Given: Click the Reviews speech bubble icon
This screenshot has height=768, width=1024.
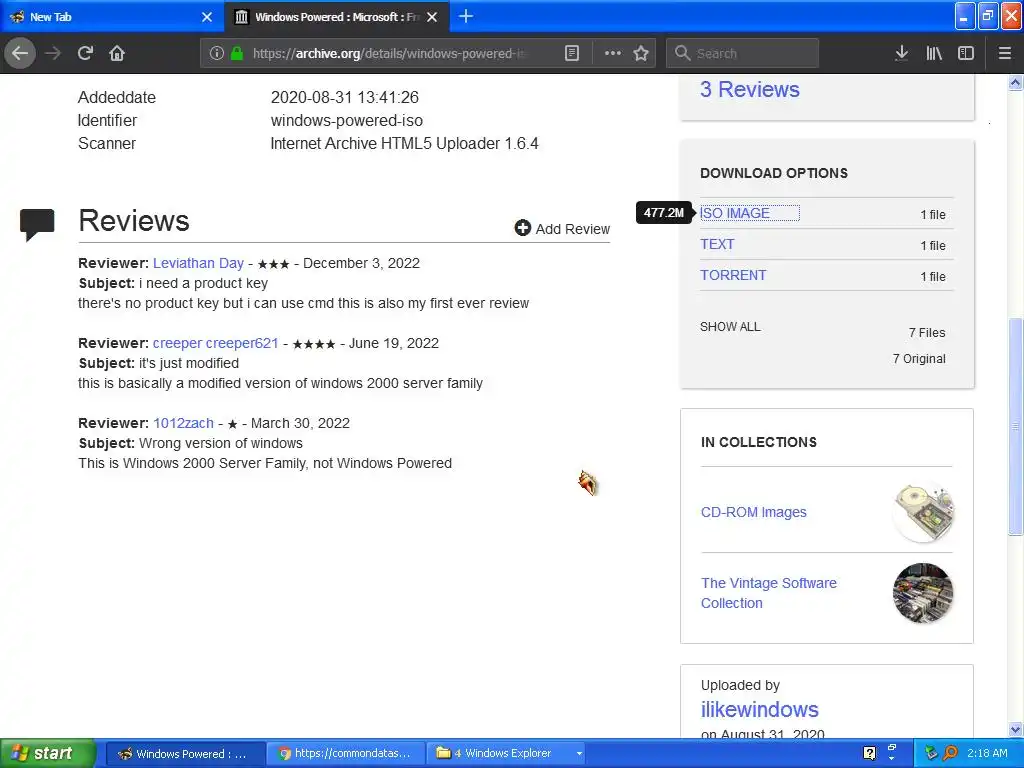Looking at the screenshot, I should [37, 225].
